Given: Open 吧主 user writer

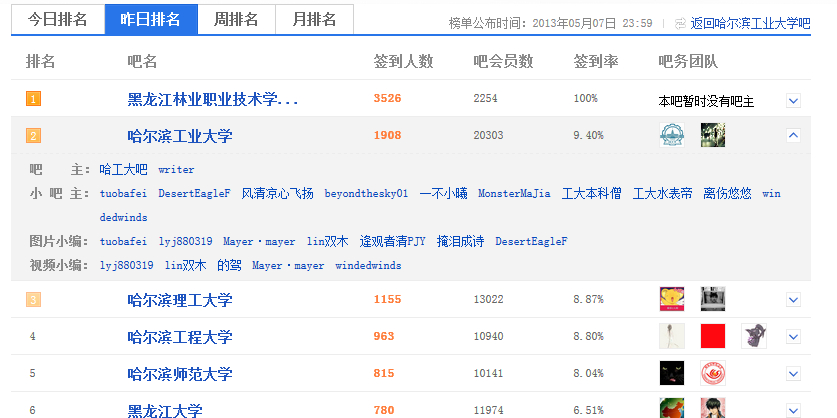Looking at the screenshot, I should 176,170.
